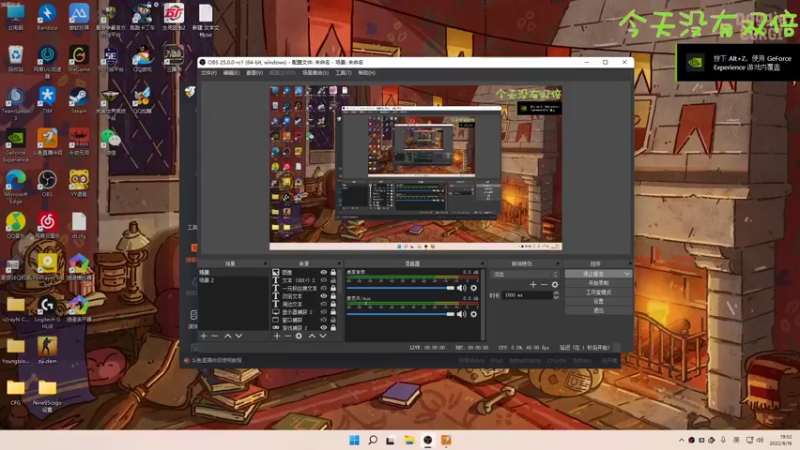Open source properties gear in Sources panel

299,336
